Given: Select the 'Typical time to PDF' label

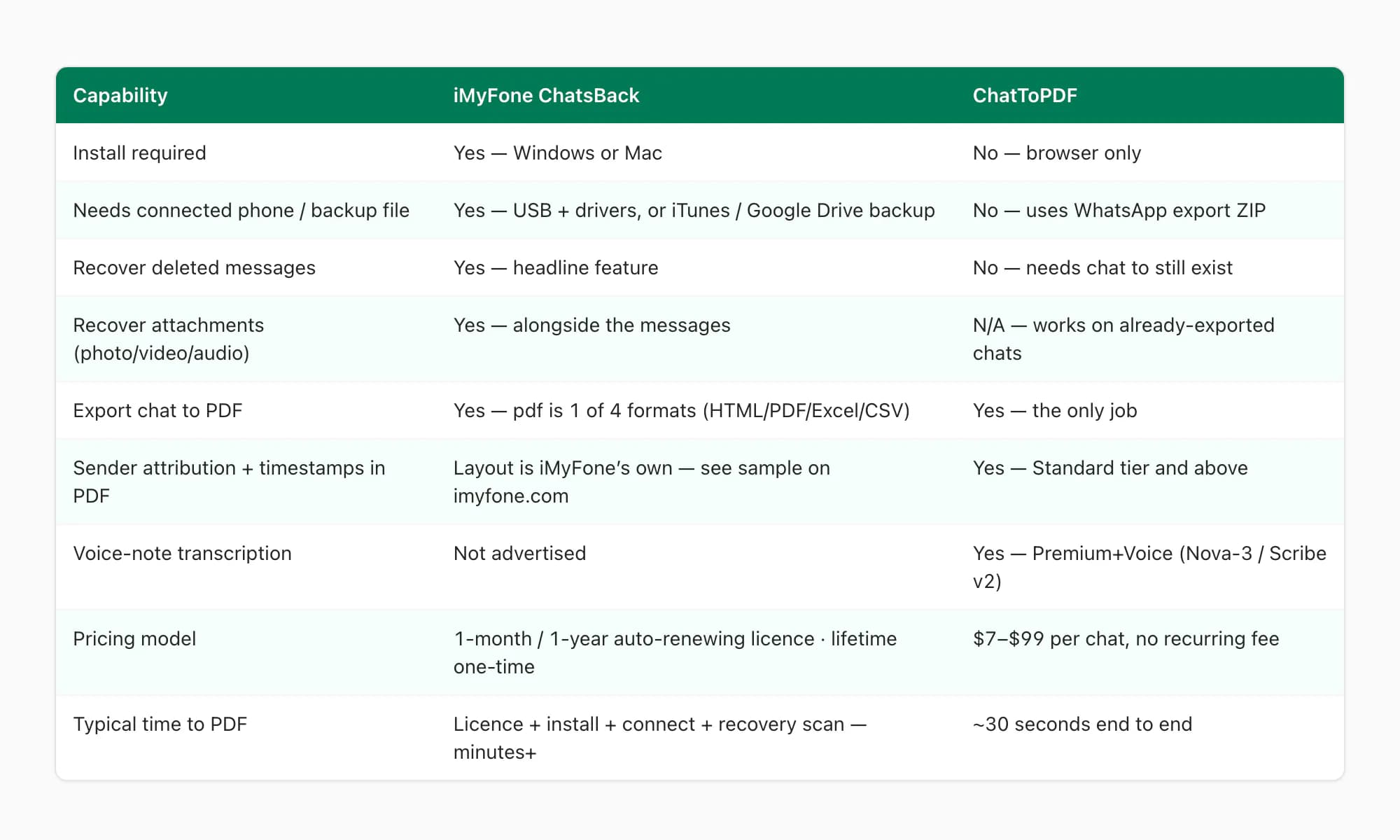Looking at the screenshot, I should click(160, 724).
